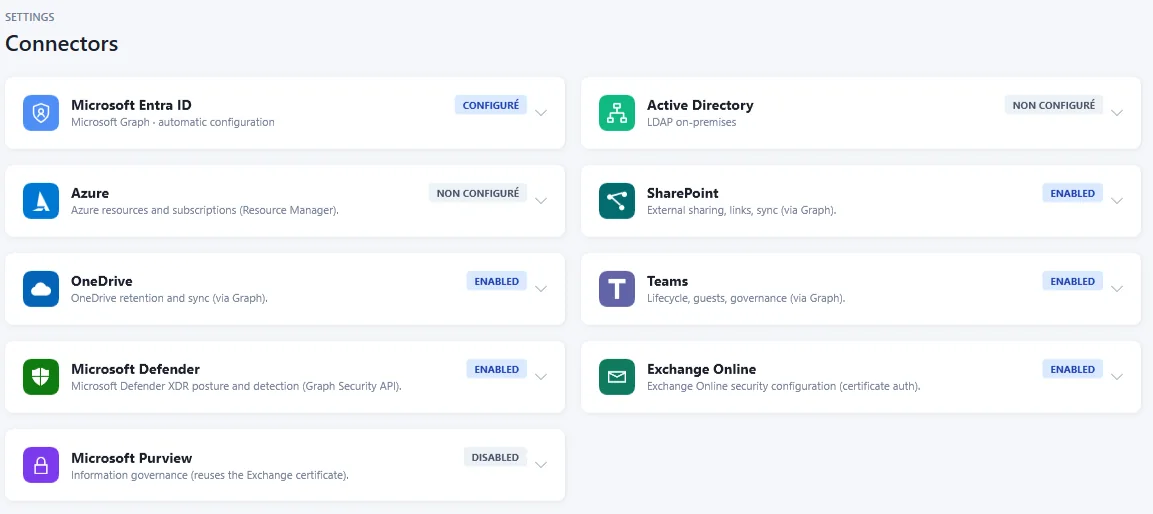
Task: Select the SharePoint connector title
Action: (x=682, y=193)
